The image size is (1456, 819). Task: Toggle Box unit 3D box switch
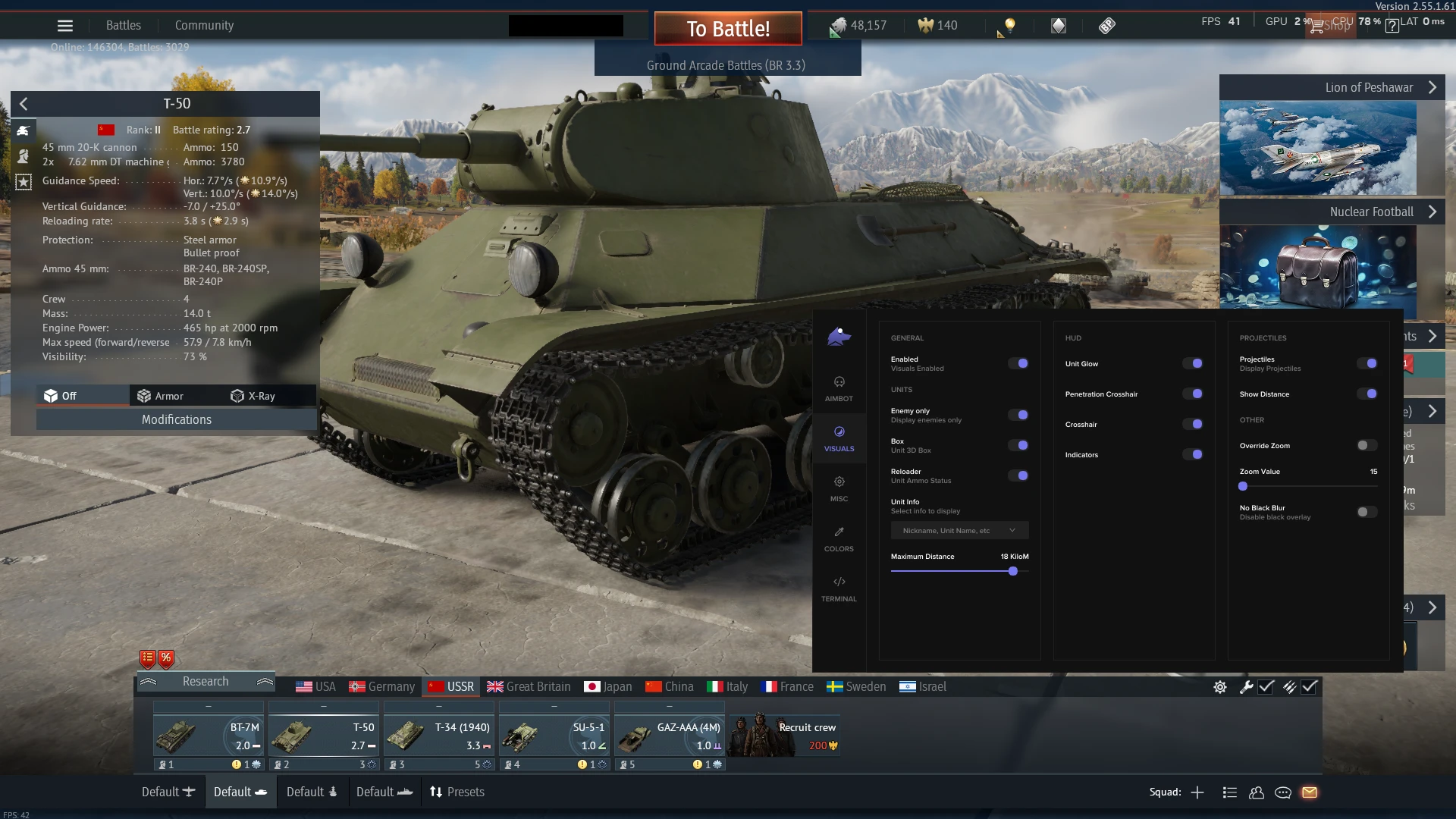1018,446
